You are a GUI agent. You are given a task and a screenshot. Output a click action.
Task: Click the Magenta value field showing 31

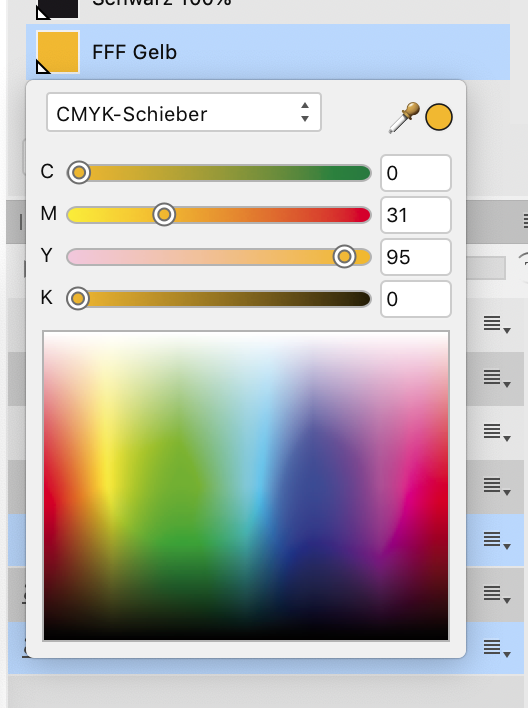coord(416,215)
